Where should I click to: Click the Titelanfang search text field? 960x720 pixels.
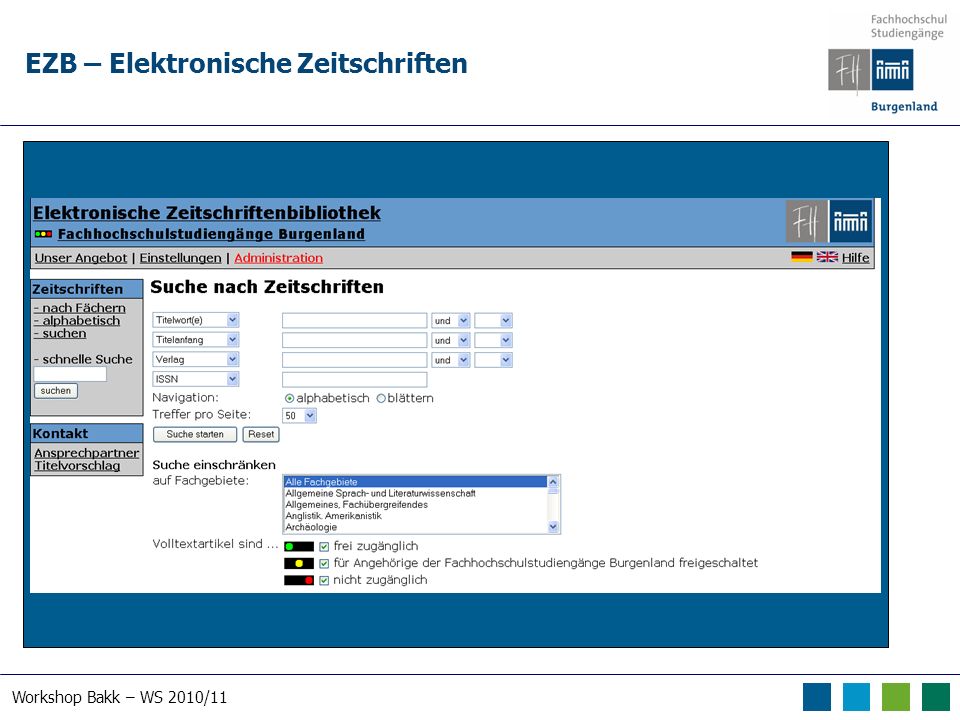click(354, 340)
